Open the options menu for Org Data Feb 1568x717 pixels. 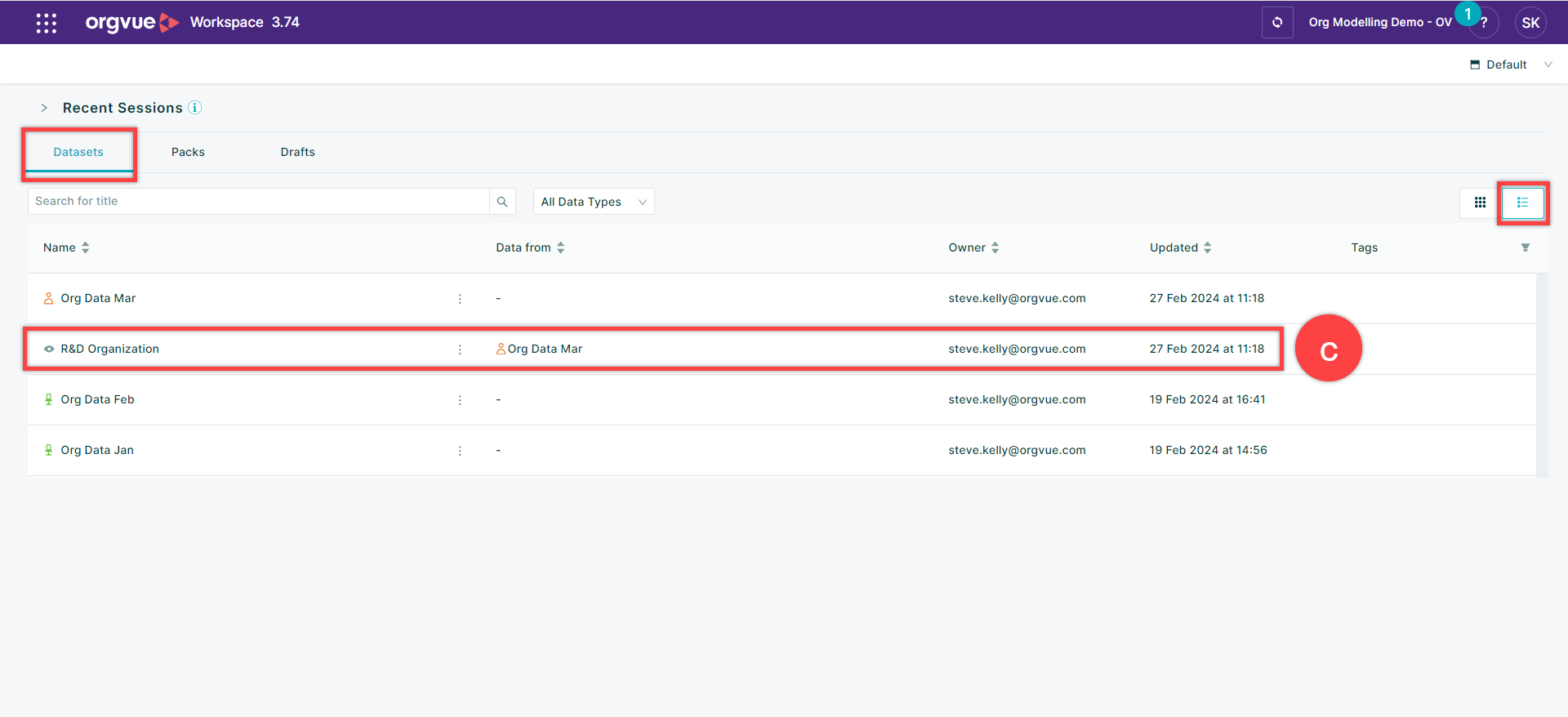(x=460, y=400)
